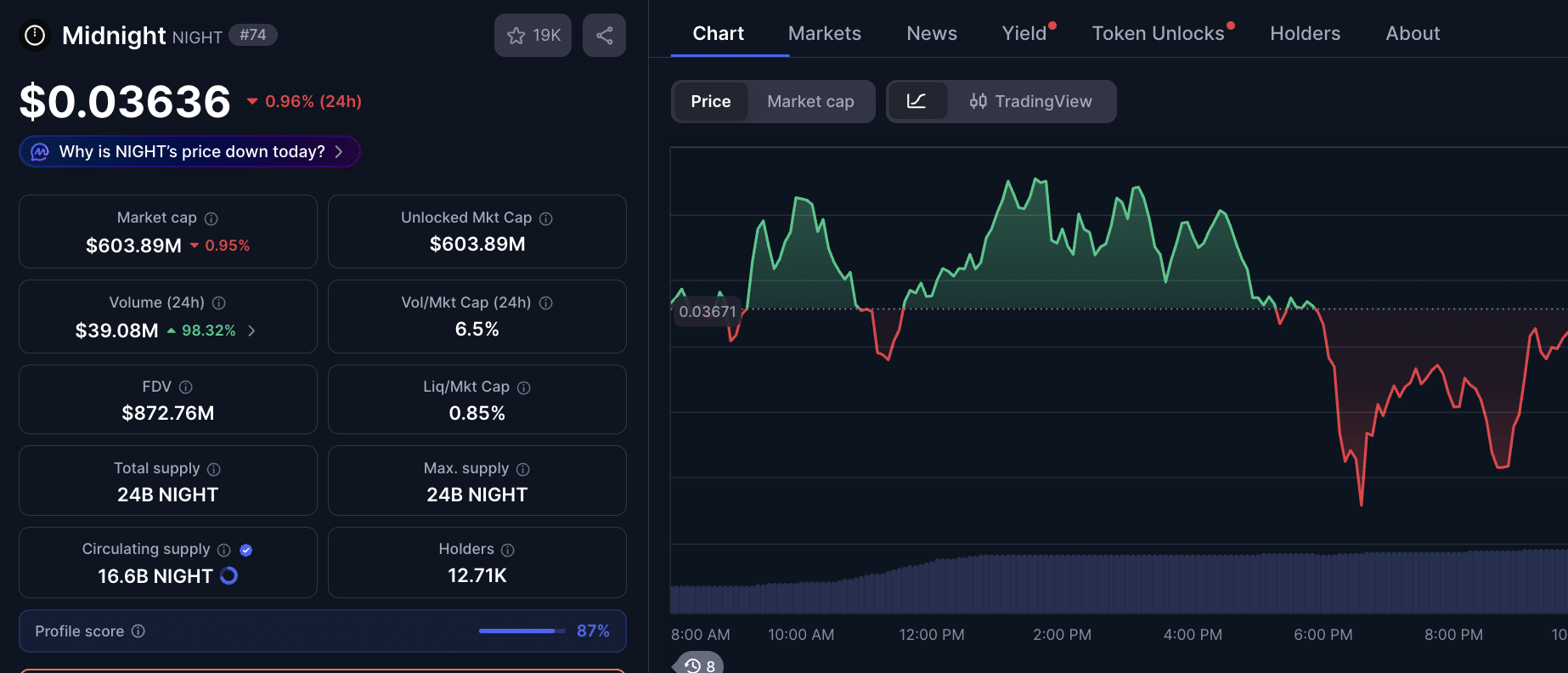Screen dimensions: 1568x673
Task: Click the Midnight token logo icon
Action: click(35, 36)
